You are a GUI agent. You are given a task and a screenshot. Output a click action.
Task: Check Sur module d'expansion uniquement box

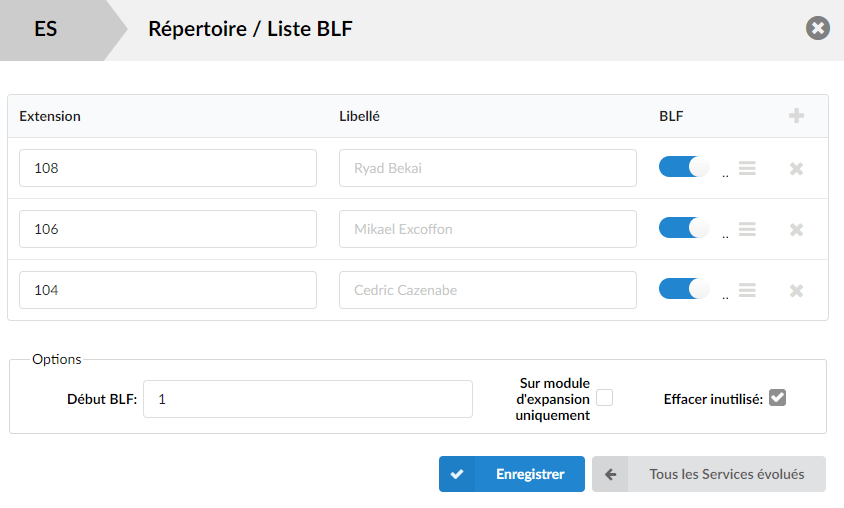604,398
